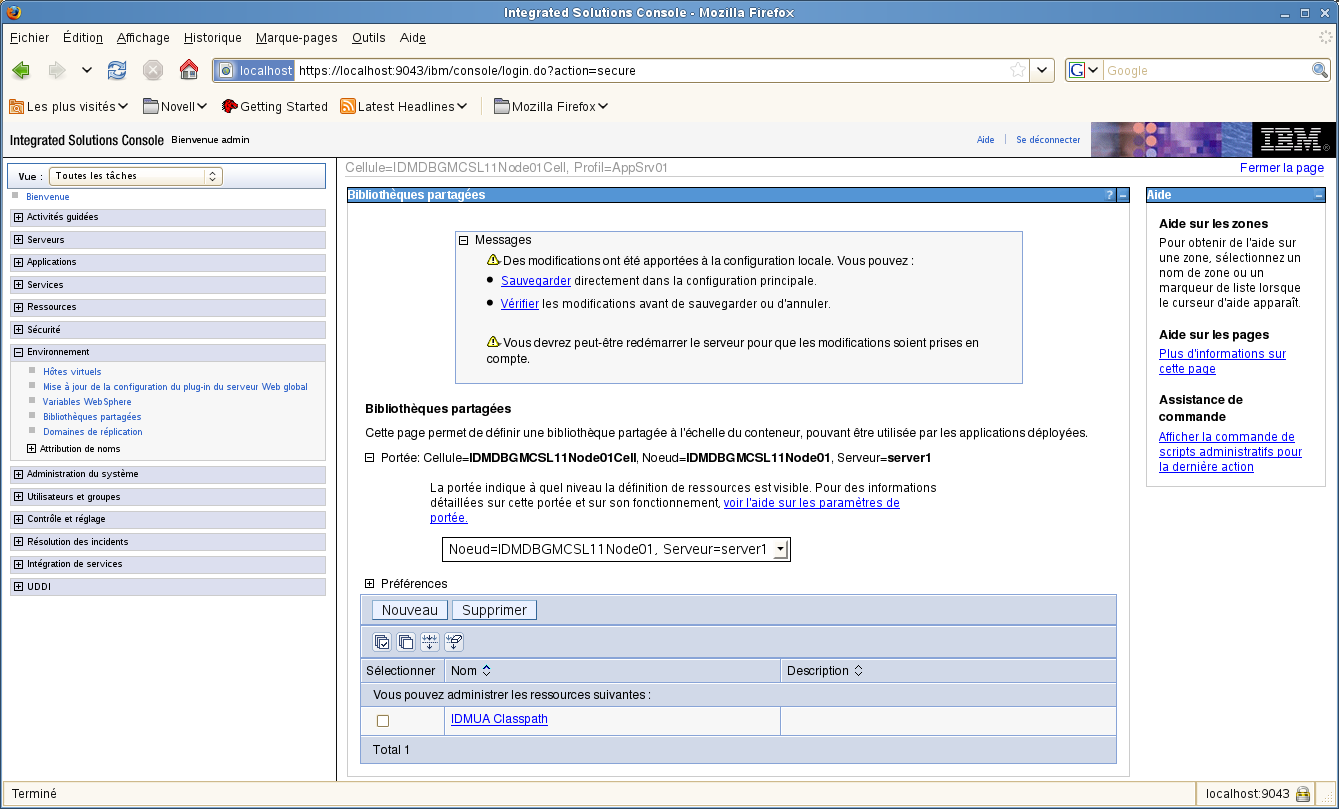Open Variables WebSphere in navigation

87,402
